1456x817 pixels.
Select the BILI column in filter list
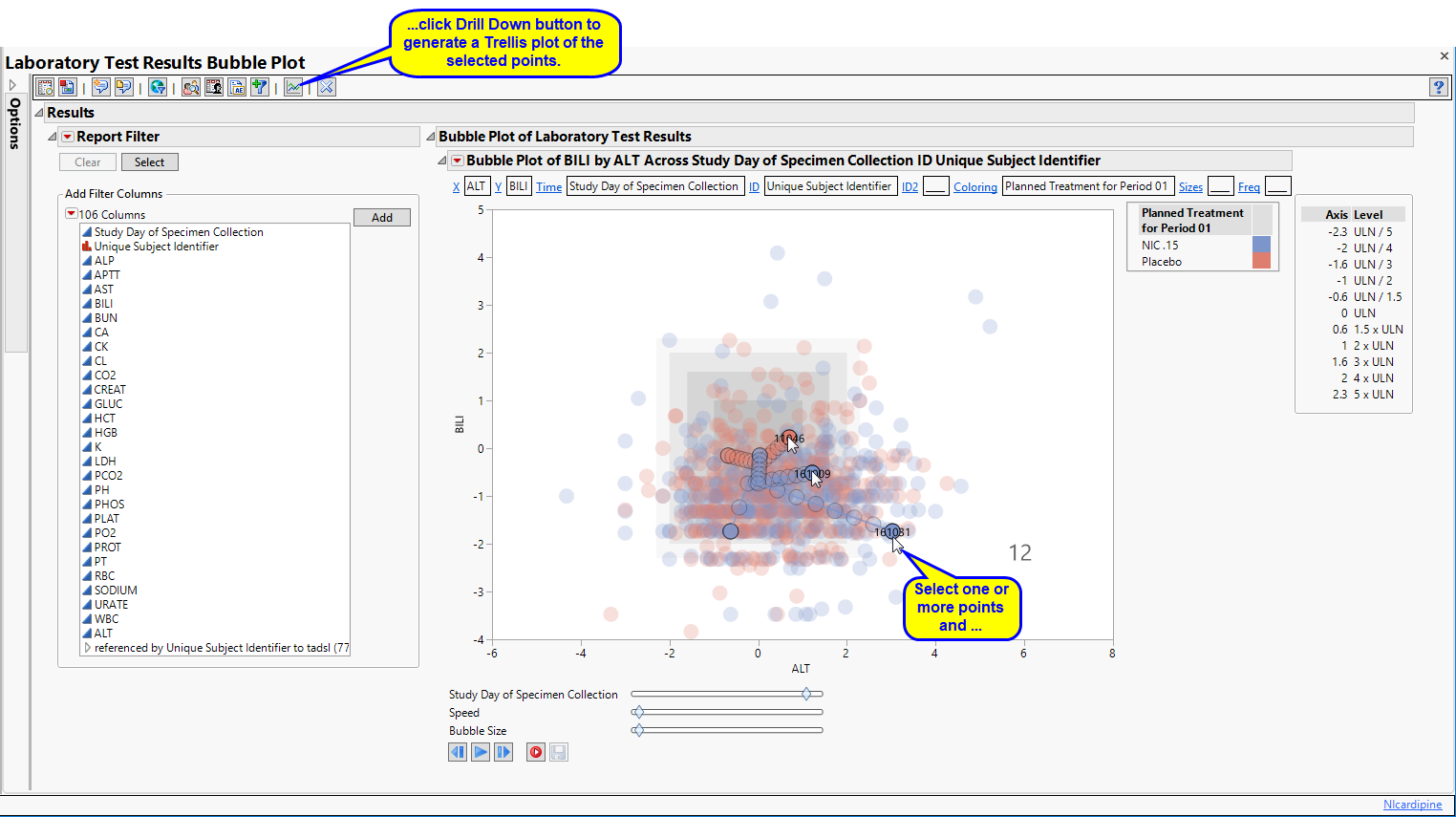[103, 304]
